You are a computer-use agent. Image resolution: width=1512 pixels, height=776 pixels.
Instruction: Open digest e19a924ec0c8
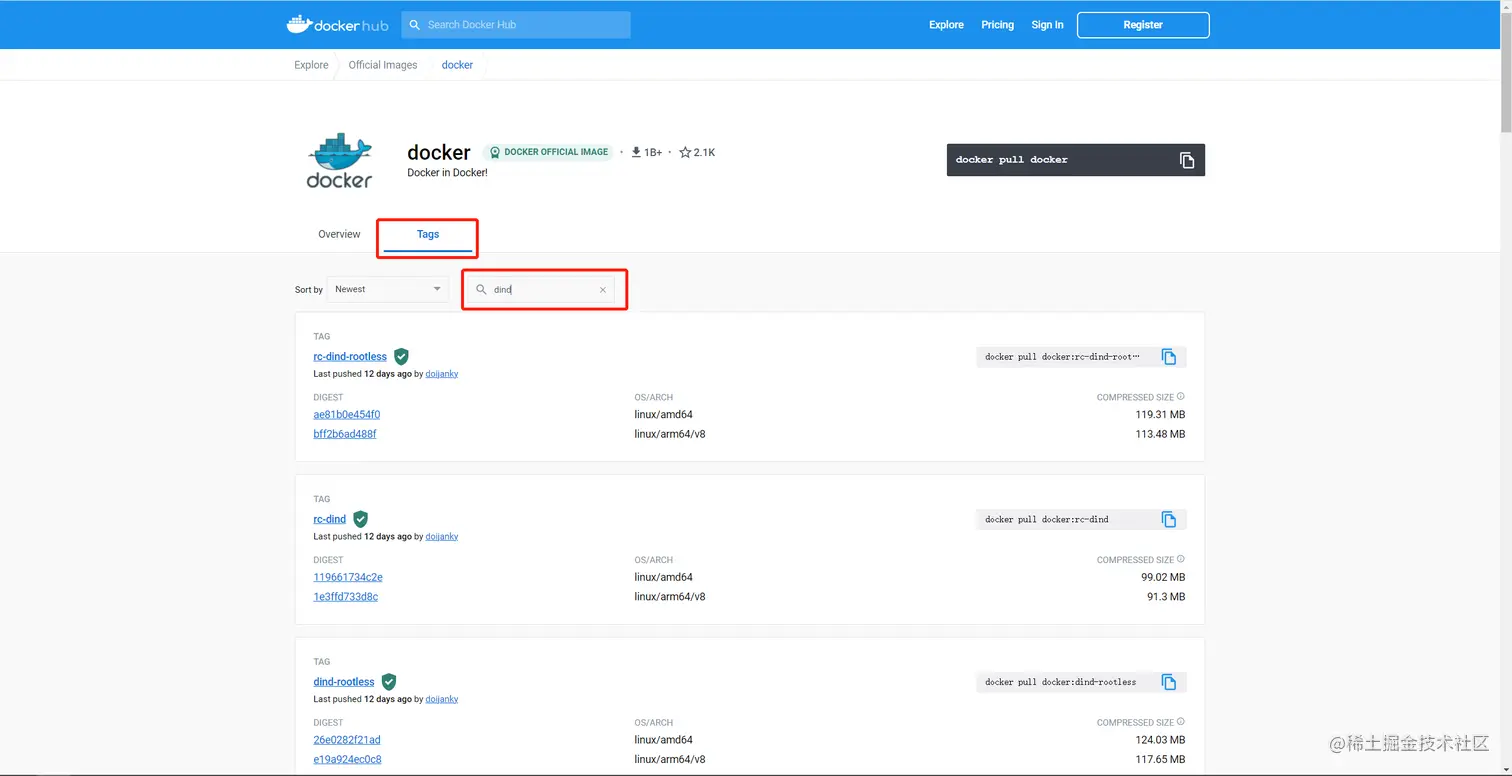pyautogui.click(x=347, y=760)
